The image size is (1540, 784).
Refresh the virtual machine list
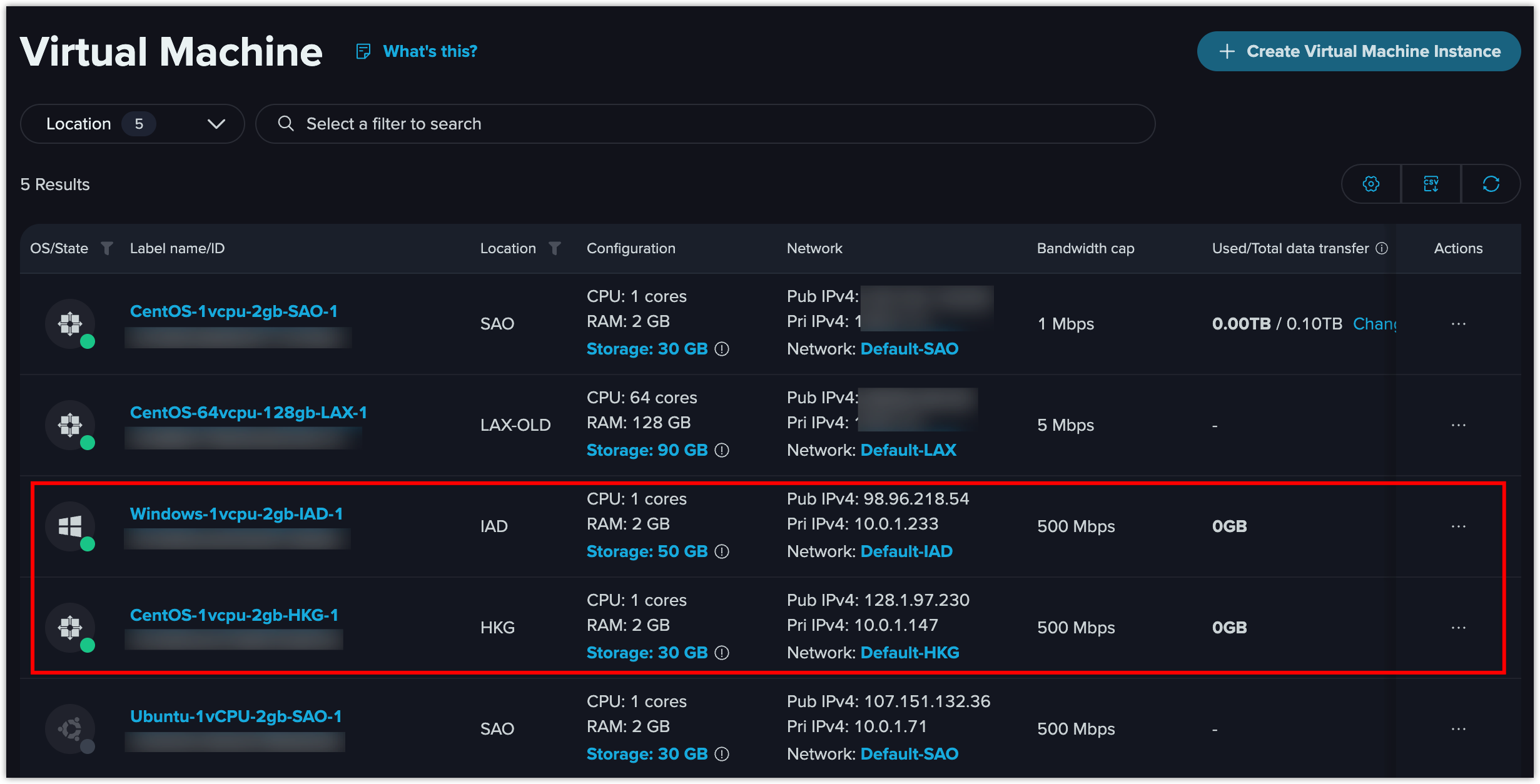click(1491, 184)
